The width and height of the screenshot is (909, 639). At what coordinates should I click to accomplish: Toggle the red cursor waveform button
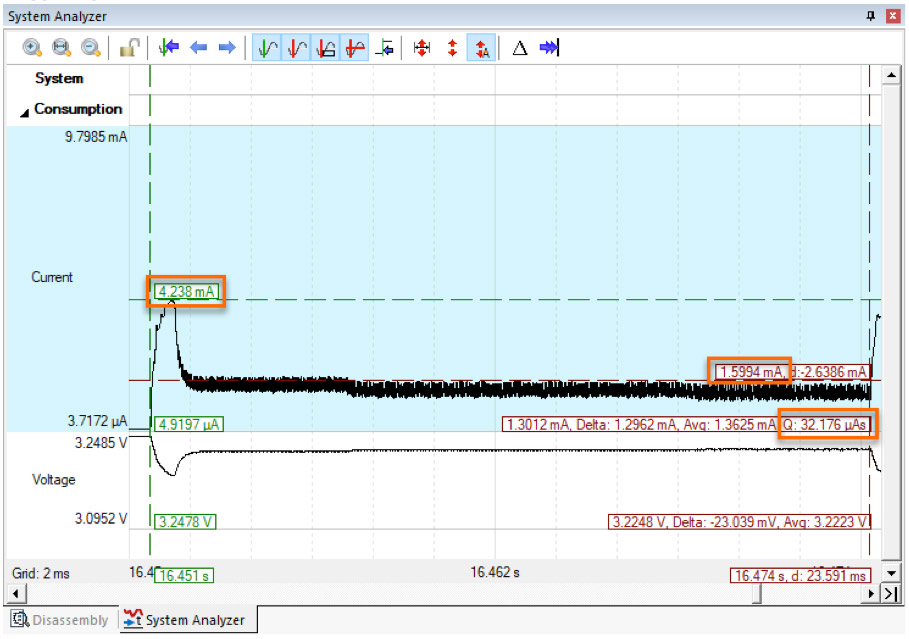[296, 48]
